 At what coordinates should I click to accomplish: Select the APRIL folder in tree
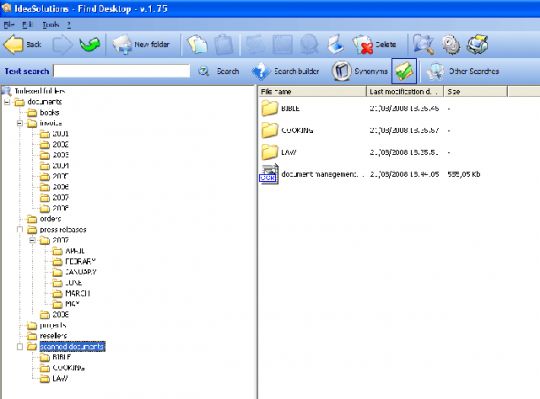[69, 251]
